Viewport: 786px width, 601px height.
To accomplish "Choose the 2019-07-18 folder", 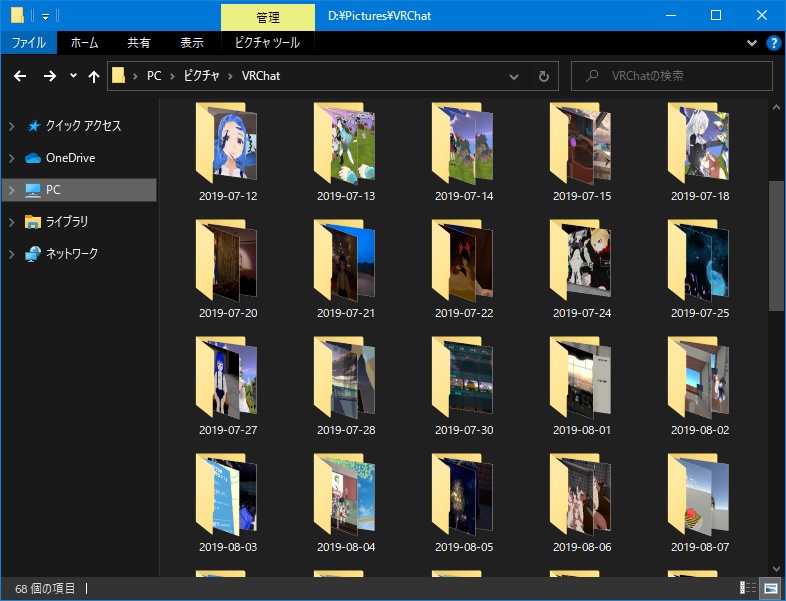I will (700, 151).
